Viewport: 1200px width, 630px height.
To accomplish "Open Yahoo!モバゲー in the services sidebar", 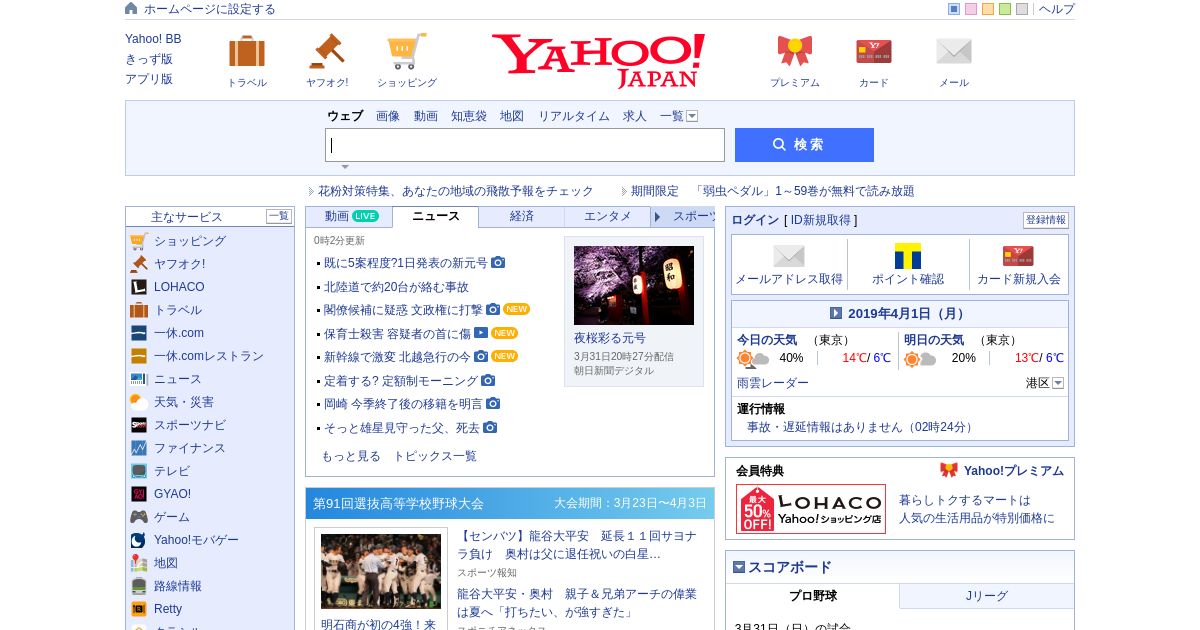I will [196, 540].
